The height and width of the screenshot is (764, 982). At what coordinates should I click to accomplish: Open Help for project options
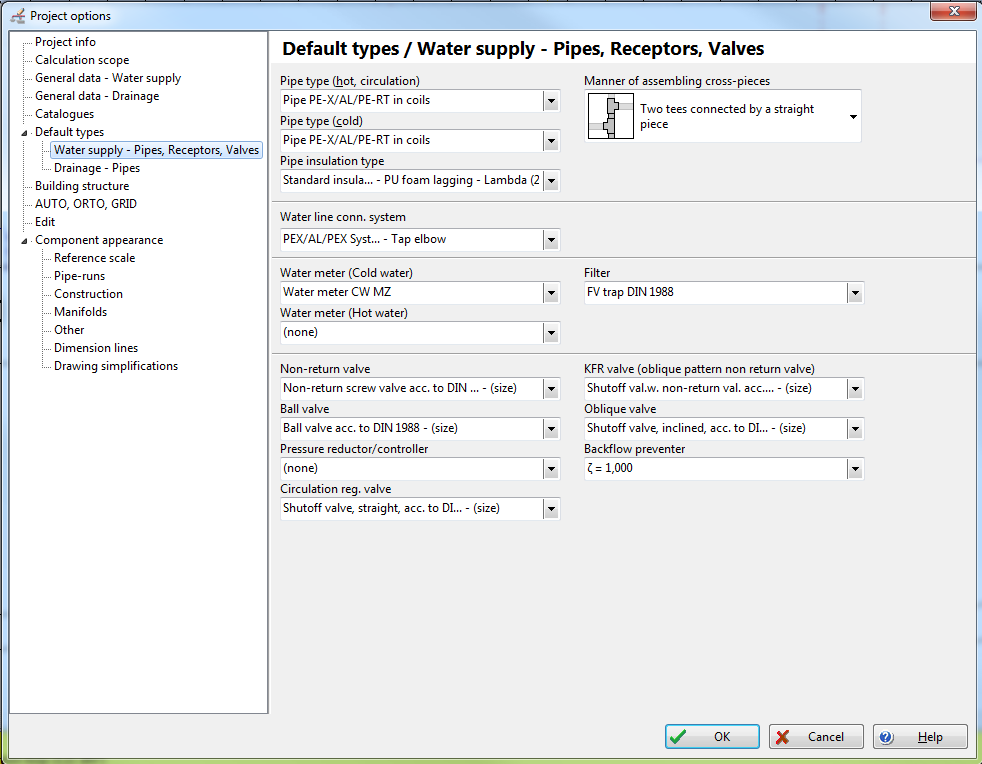click(x=920, y=737)
